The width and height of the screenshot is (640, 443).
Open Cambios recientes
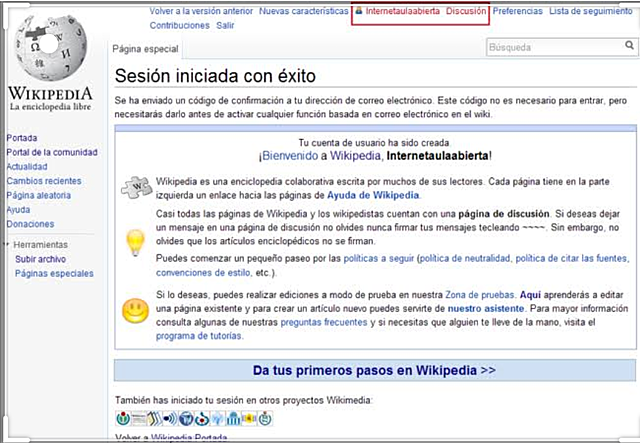(44, 181)
